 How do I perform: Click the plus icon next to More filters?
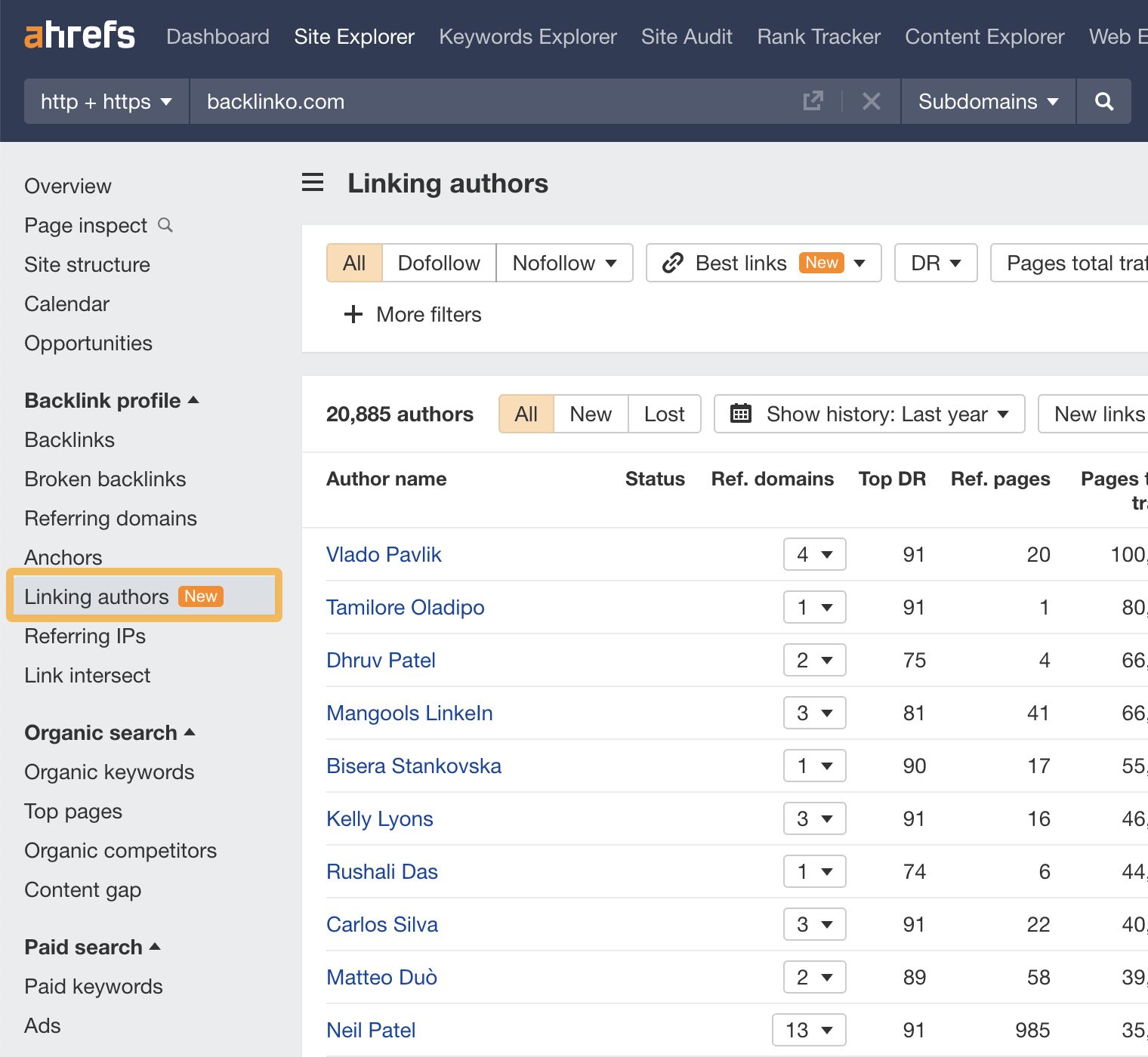point(353,315)
